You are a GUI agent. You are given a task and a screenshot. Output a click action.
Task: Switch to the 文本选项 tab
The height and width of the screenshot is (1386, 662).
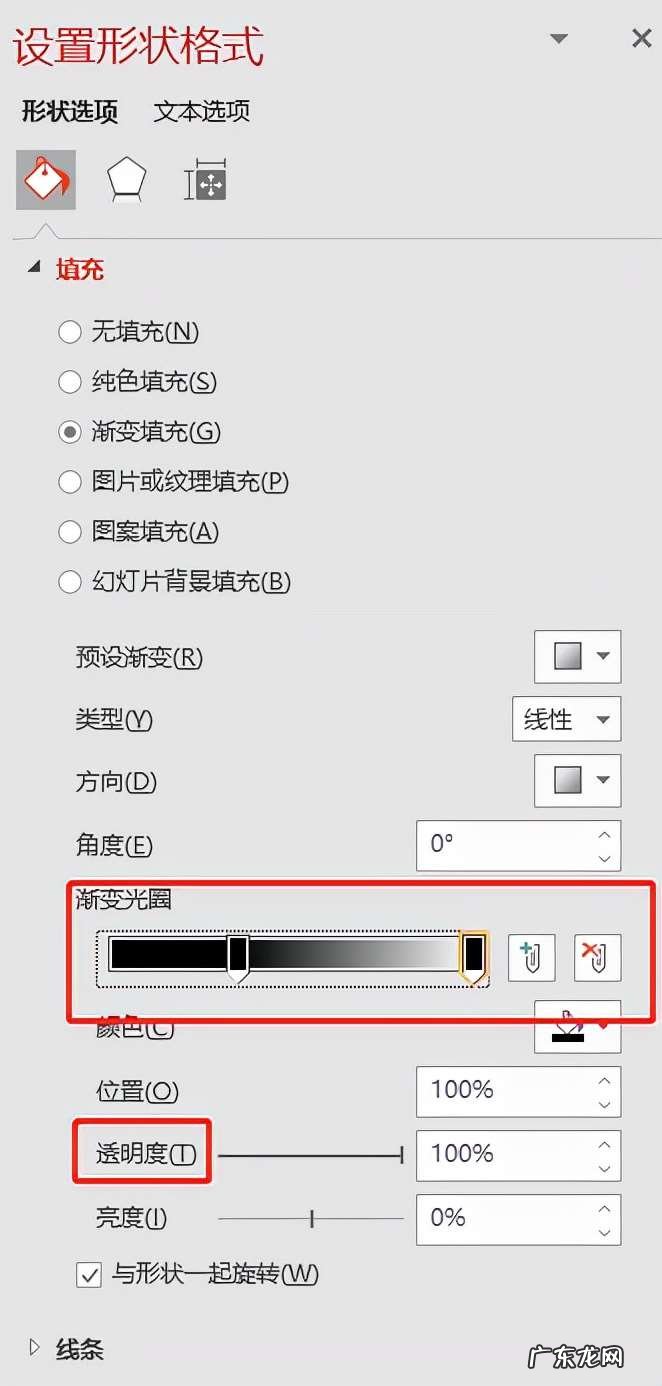click(x=201, y=111)
